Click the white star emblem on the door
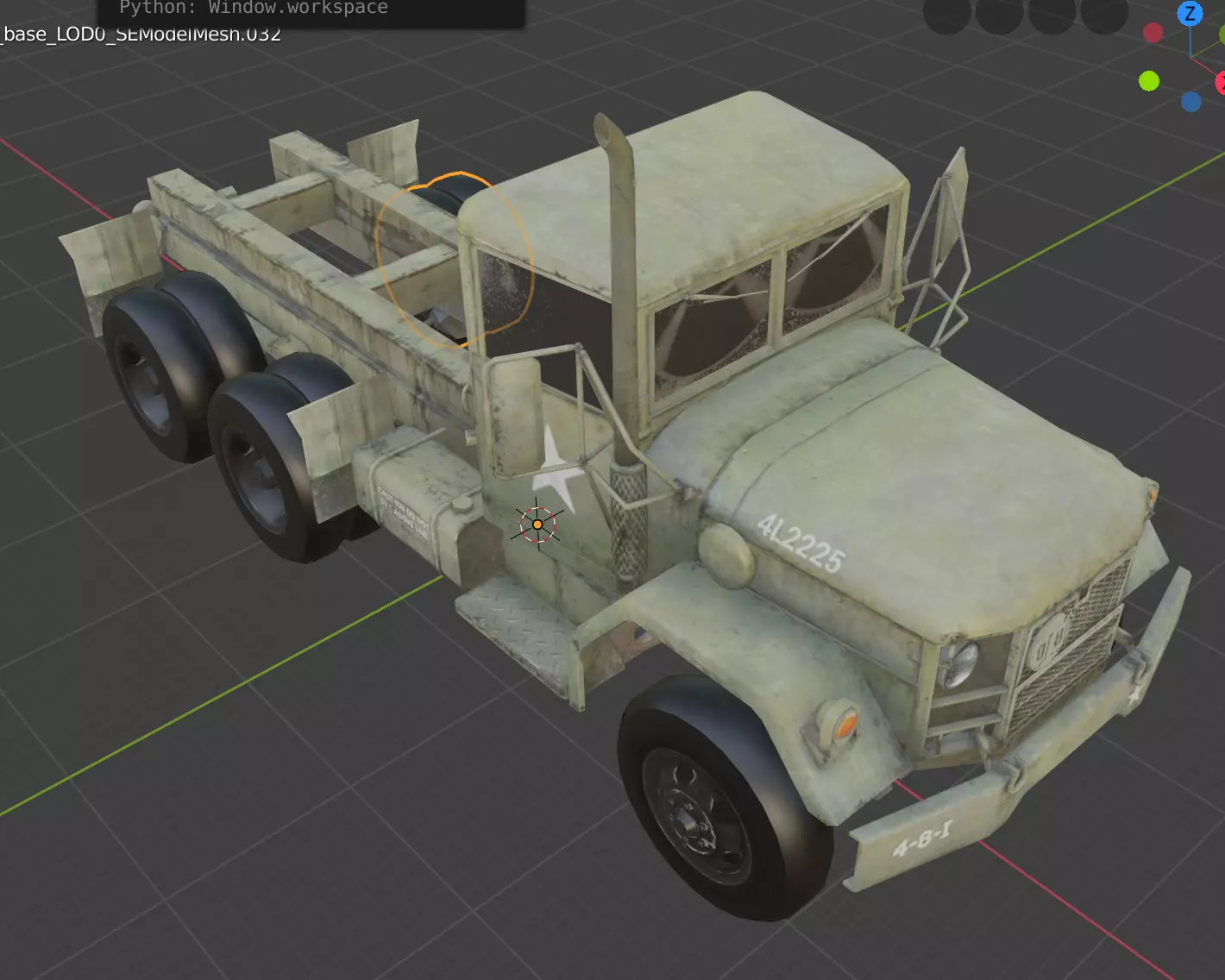Image resolution: width=1225 pixels, height=980 pixels. pos(556,473)
